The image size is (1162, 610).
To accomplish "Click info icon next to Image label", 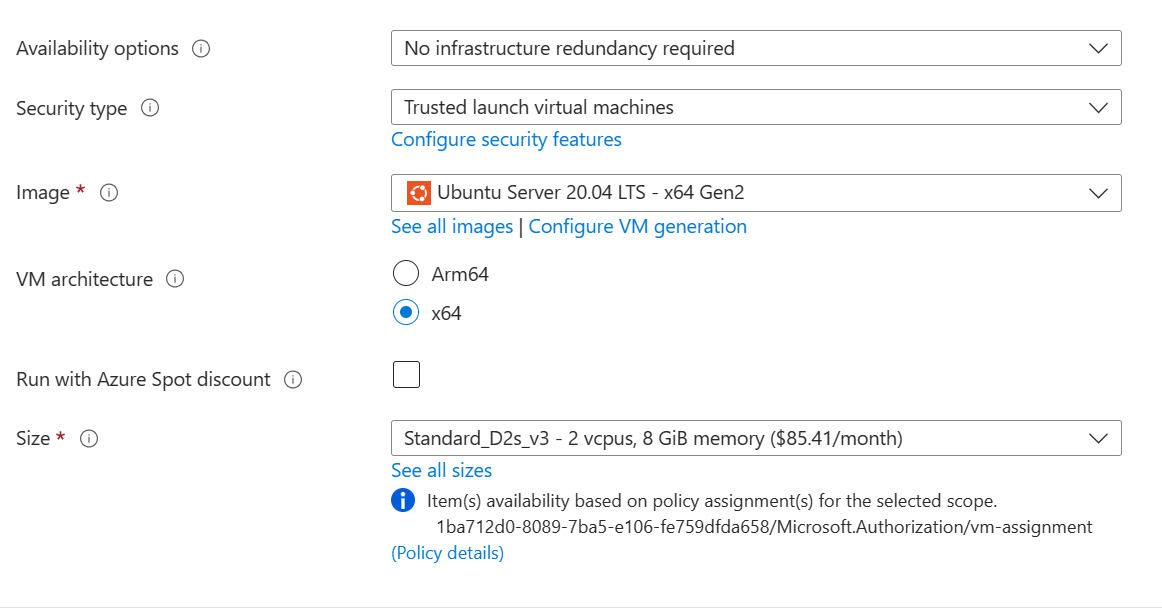I will (109, 193).
